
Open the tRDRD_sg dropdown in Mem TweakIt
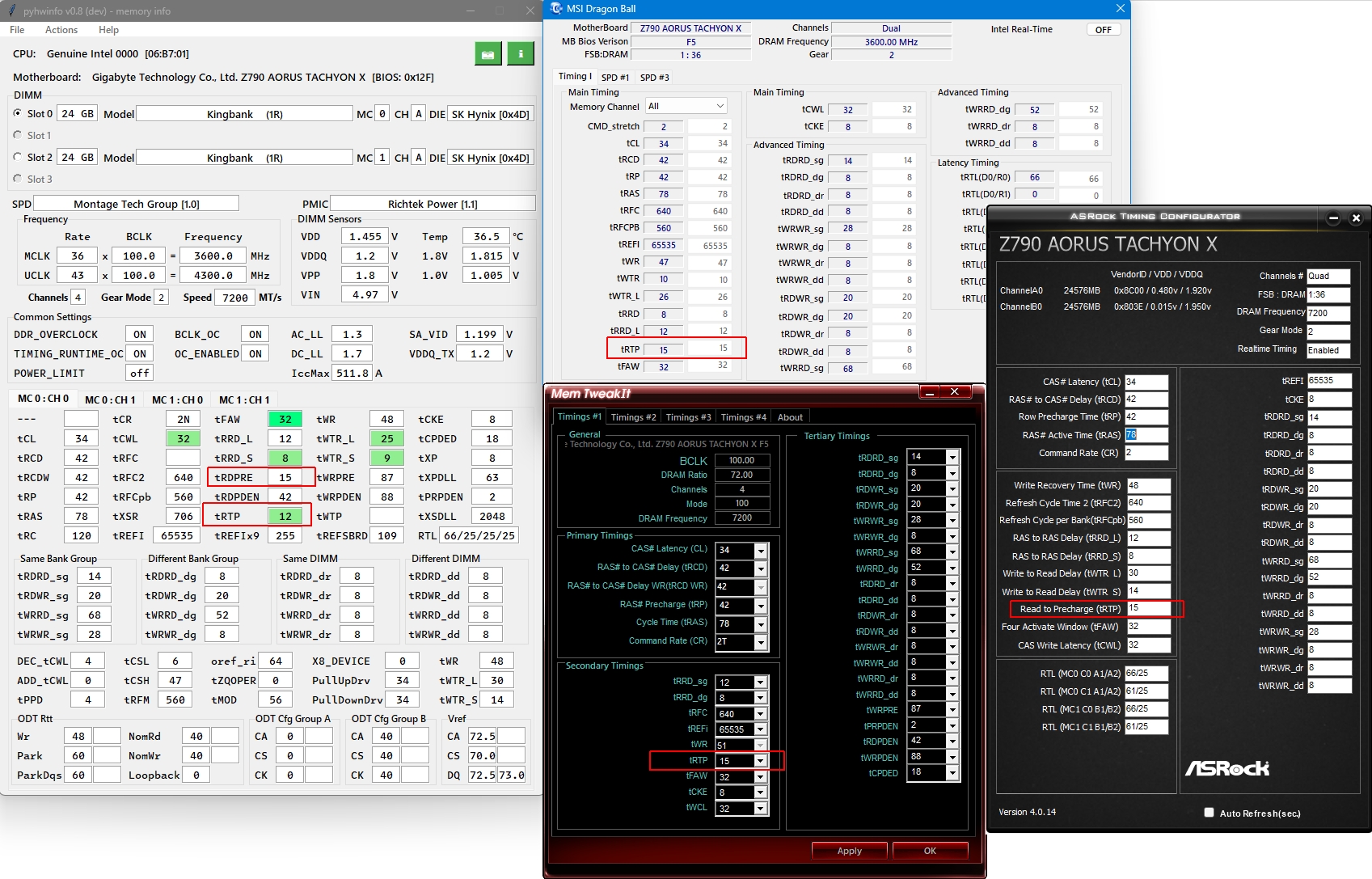click(952, 457)
